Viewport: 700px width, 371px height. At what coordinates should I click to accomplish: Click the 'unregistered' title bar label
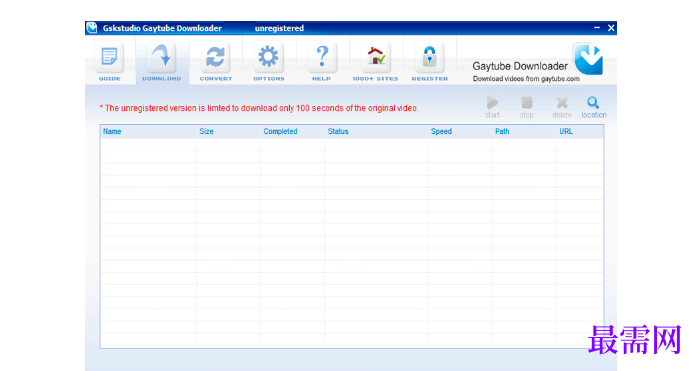coord(279,28)
